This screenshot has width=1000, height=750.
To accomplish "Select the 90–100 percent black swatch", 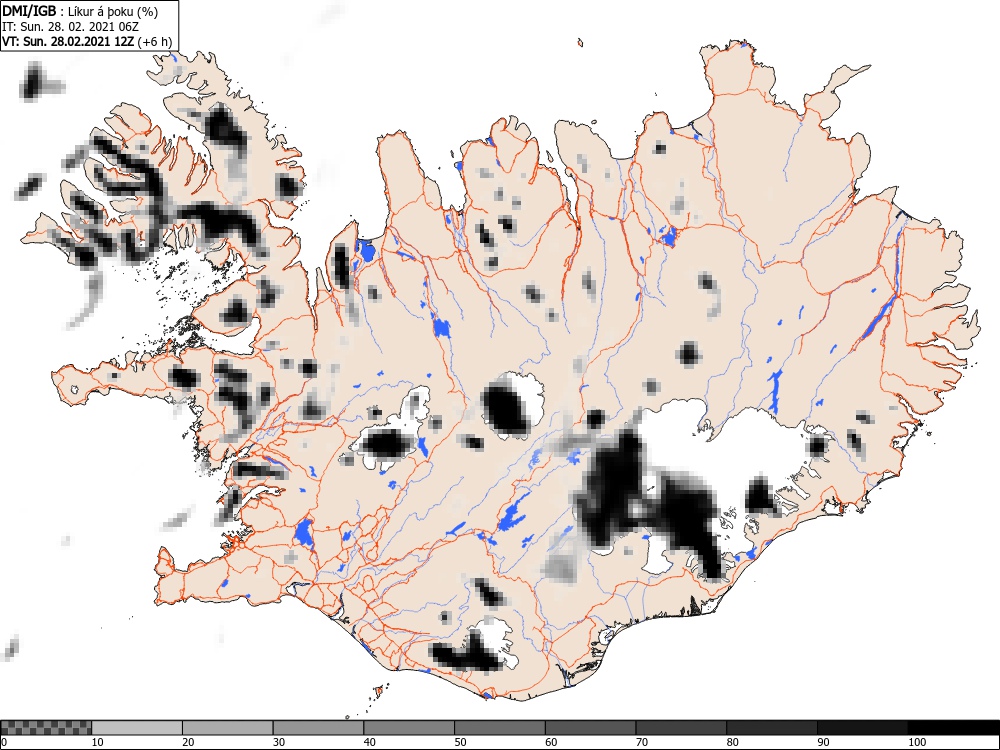I will [862, 728].
